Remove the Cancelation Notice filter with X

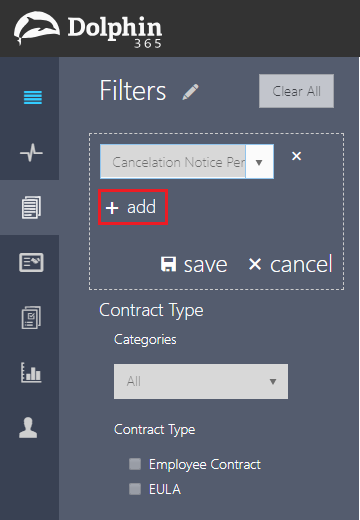pos(296,156)
